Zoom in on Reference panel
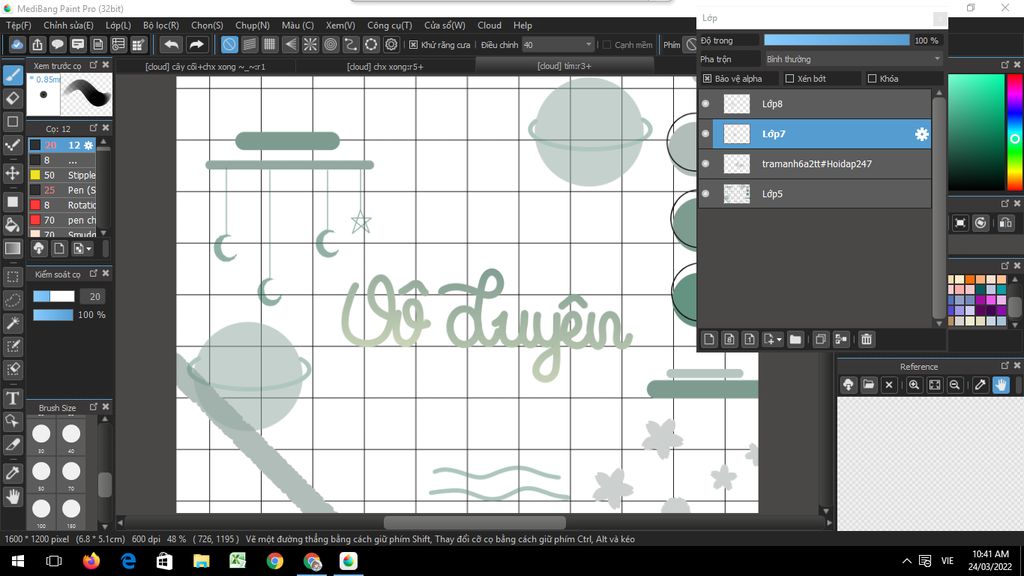The width and height of the screenshot is (1024, 576). (914, 385)
